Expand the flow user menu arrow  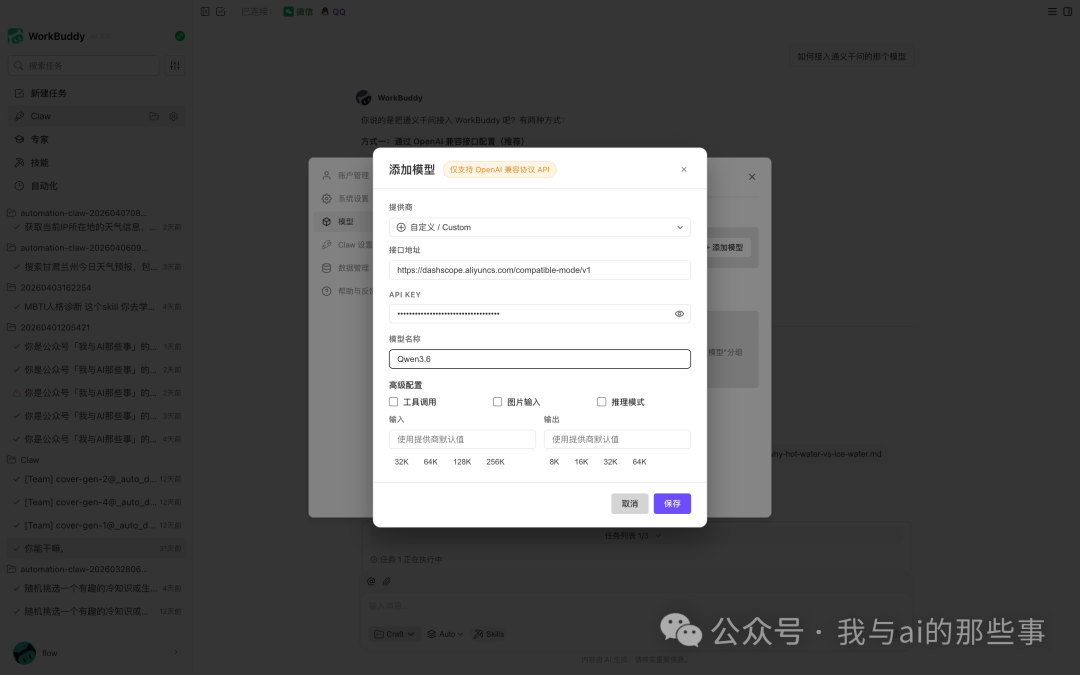176,652
